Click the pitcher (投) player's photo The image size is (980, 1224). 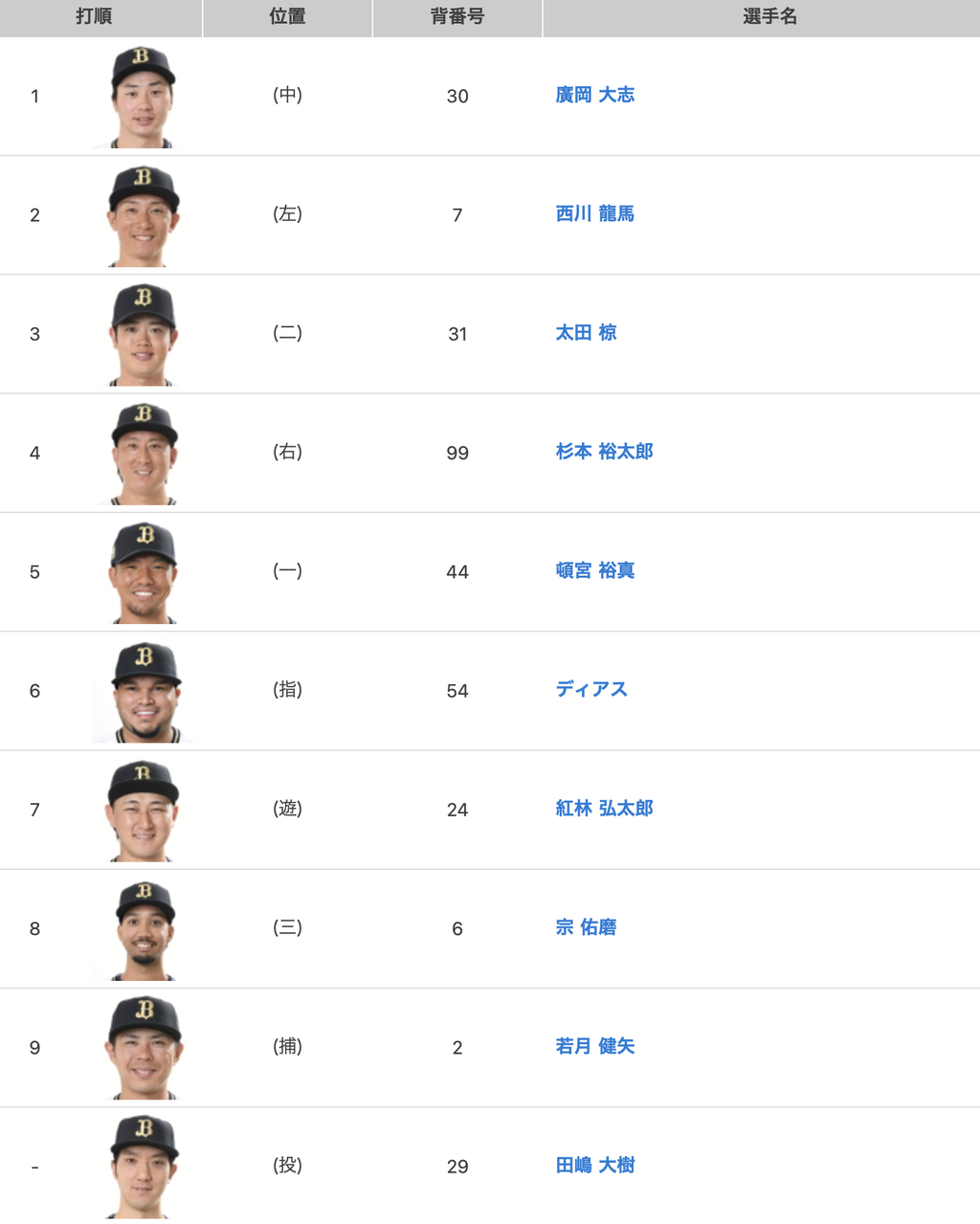[x=144, y=1167]
